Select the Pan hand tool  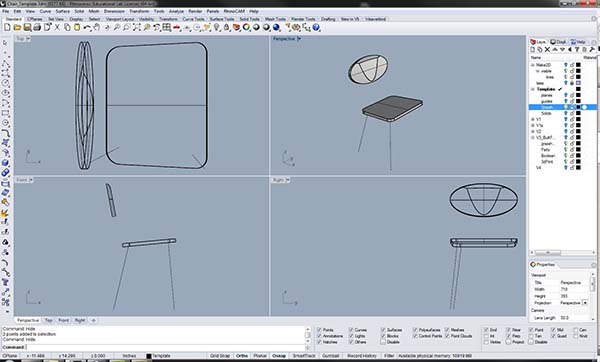click(x=97, y=28)
